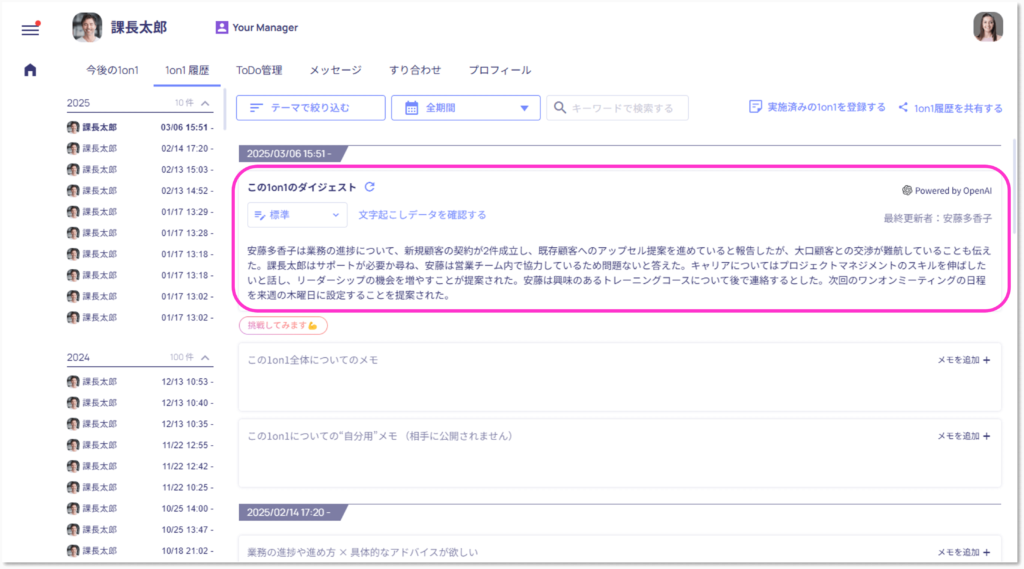This screenshot has width=1024, height=569.
Task: Focus the keyword search field
Action: click(x=617, y=108)
